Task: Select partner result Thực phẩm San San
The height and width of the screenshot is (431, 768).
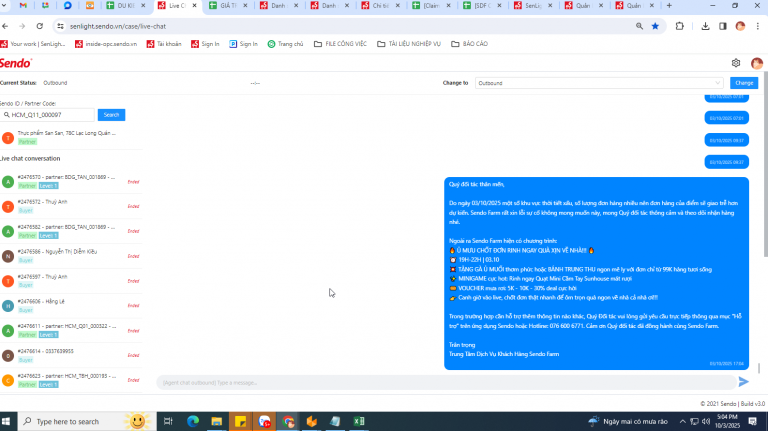Action: point(72,138)
